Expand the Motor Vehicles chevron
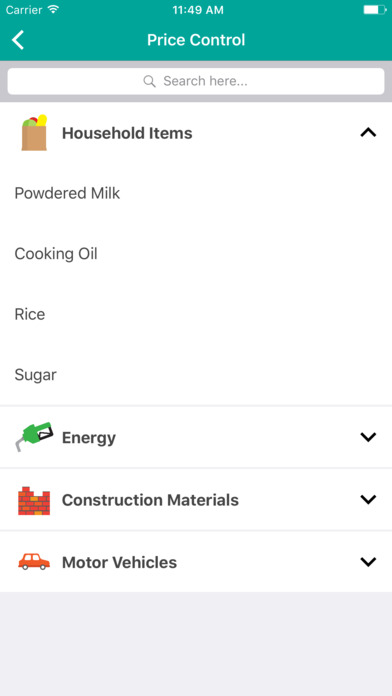The width and height of the screenshot is (392, 696). [368, 562]
